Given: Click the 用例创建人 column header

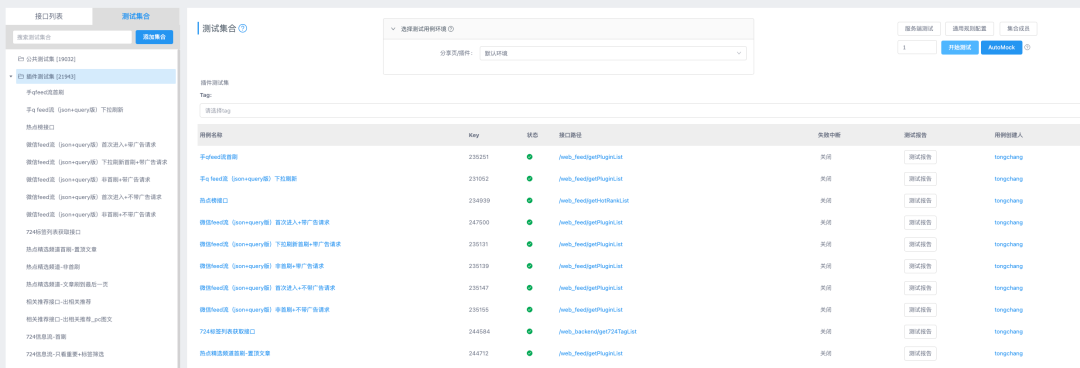Looking at the screenshot, I should click(x=1008, y=135).
